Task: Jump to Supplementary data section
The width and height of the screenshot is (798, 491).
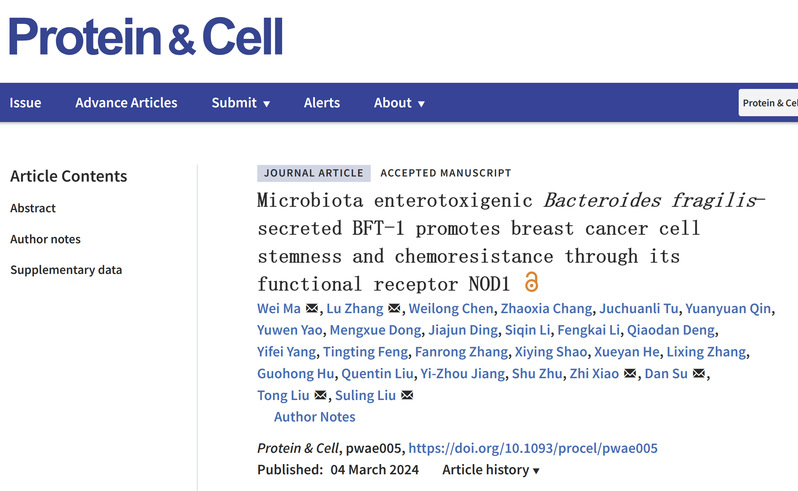Action: pos(66,270)
